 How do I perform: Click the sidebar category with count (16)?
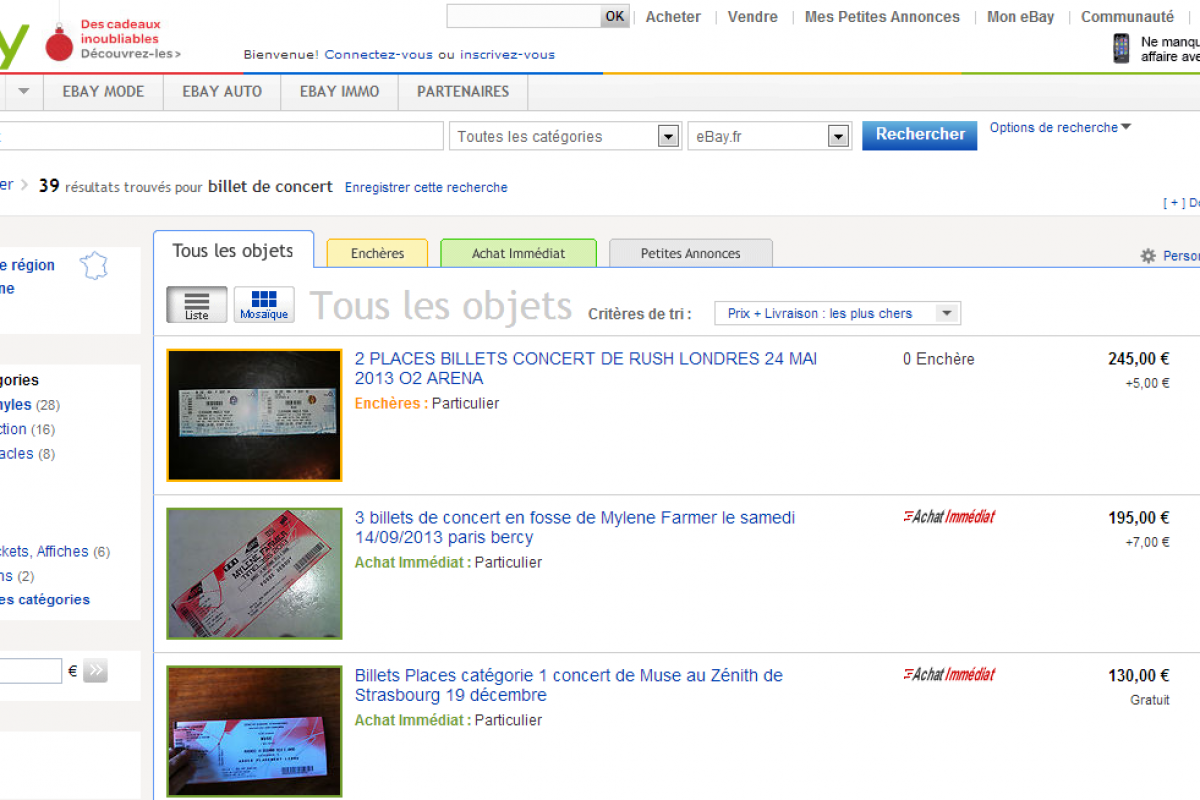28,429
